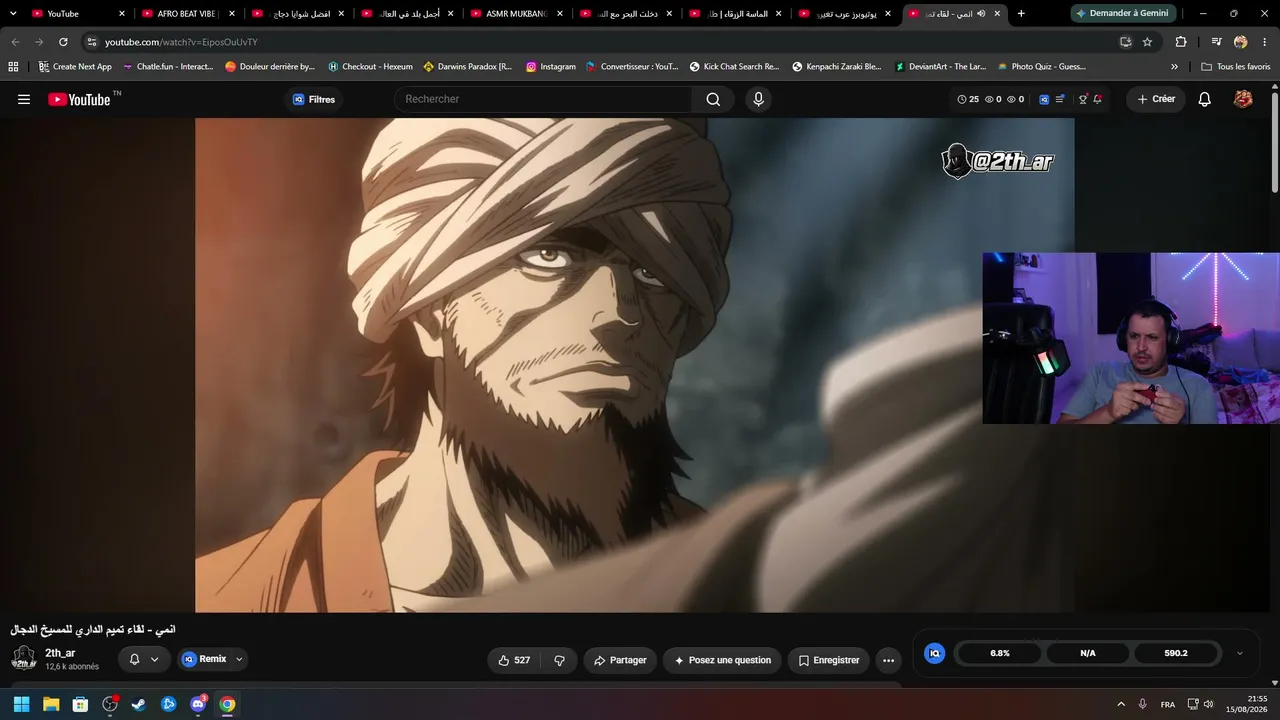Viewport: 1280px width, 720px height.
Task: Open the Chrome profile avatar
Action: tap(1241, 42)
